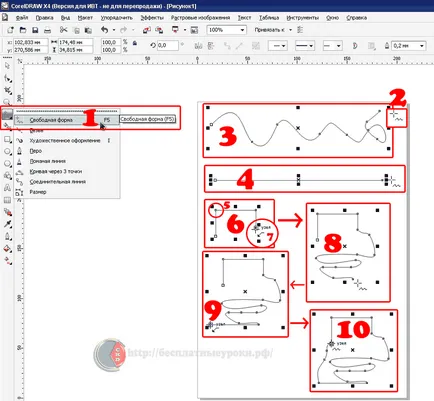Click the object height field 34,815 мм
The width and height of the screenshot is (434, 401).
click(75, 50)
